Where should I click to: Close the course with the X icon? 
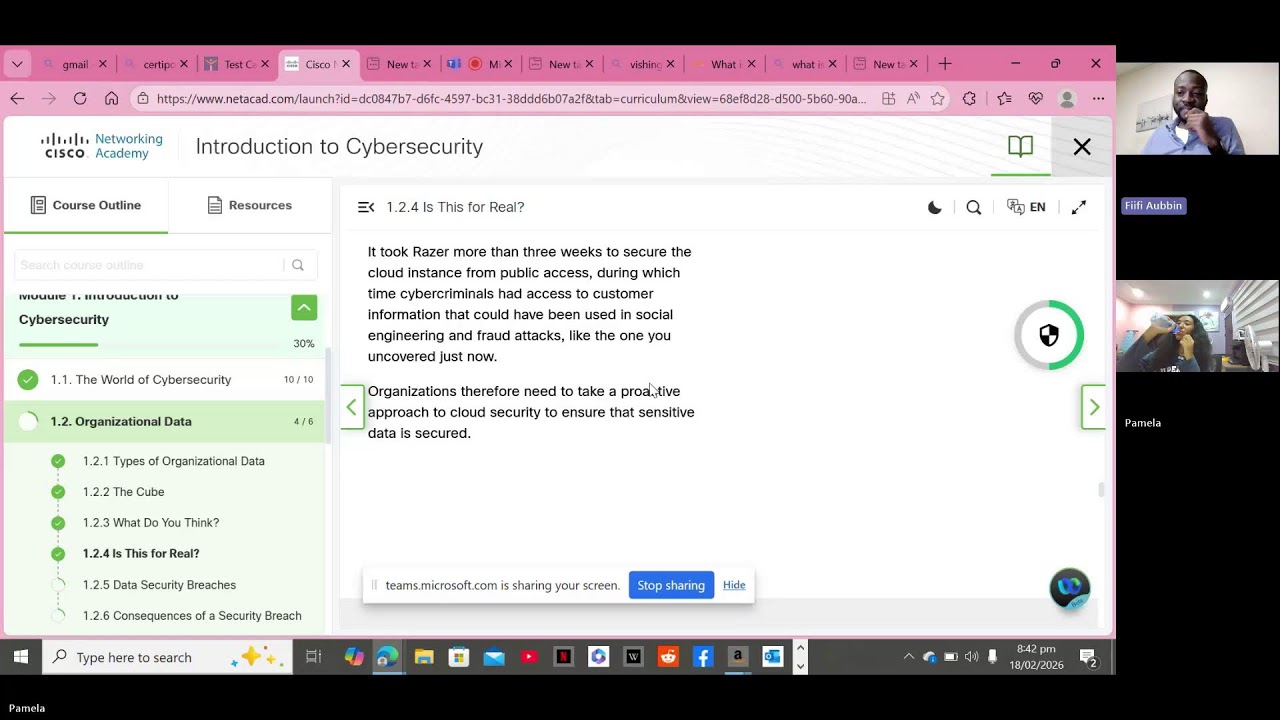tap(1082, 147)
